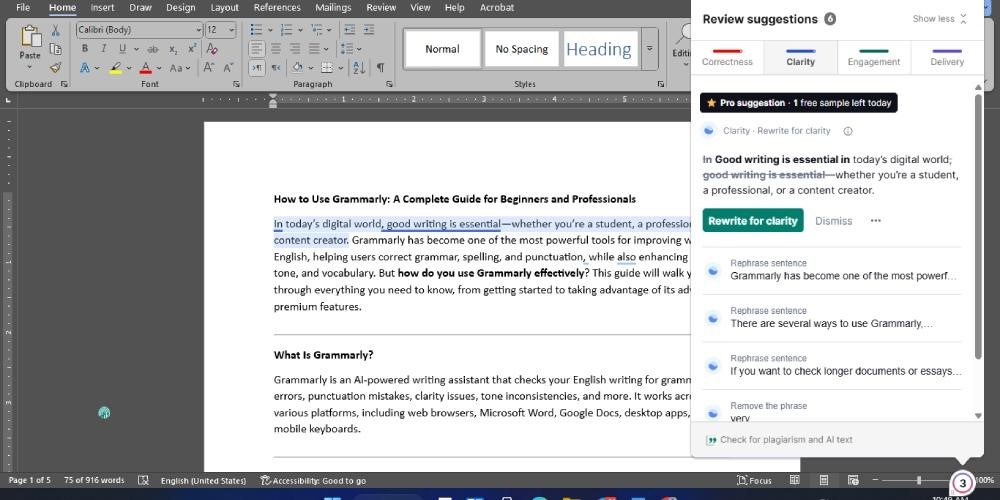
Task: Click the right-to-left text direction icon
Action: point(276,68)
